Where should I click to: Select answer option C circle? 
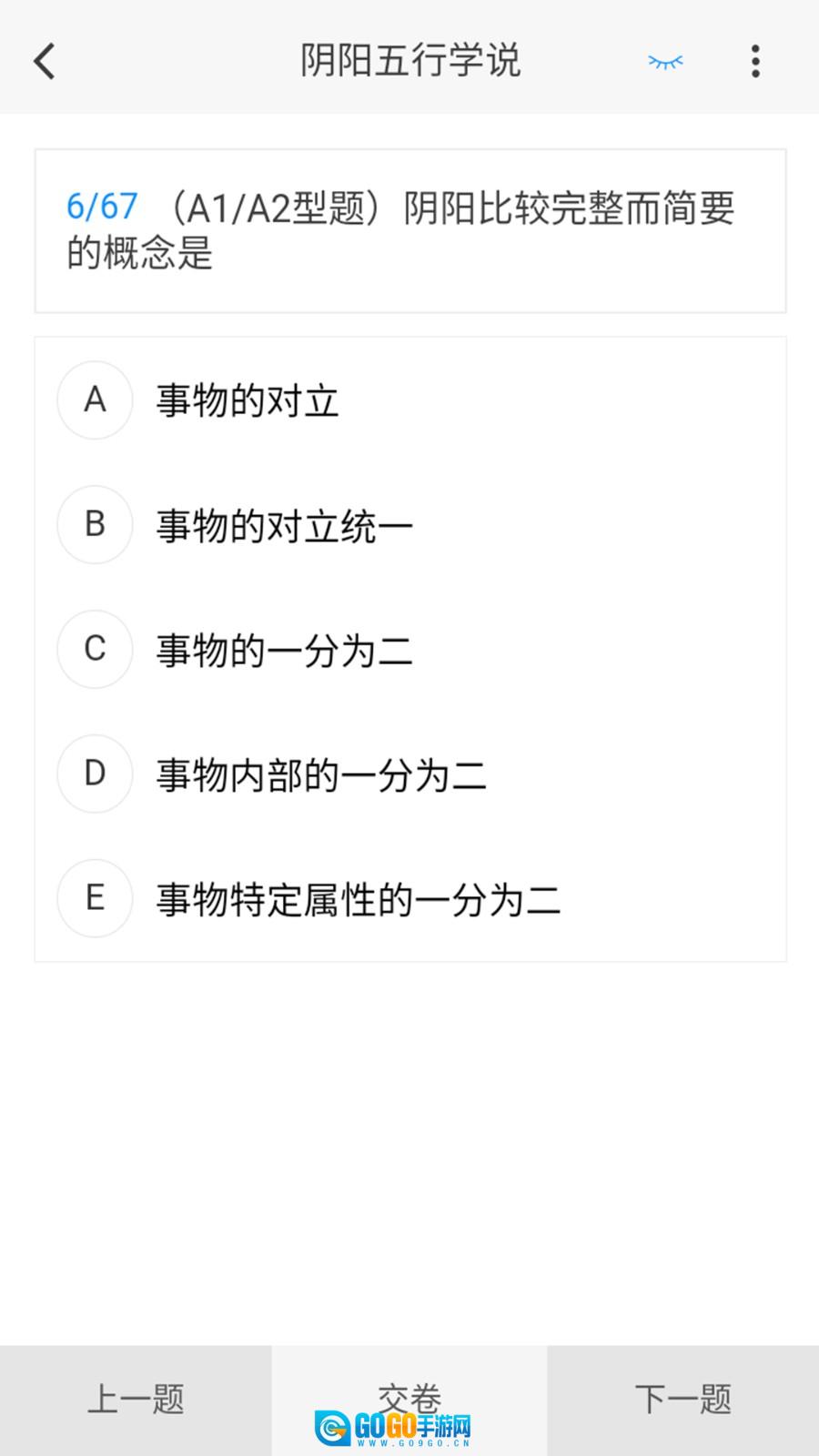tap(95, 650)
